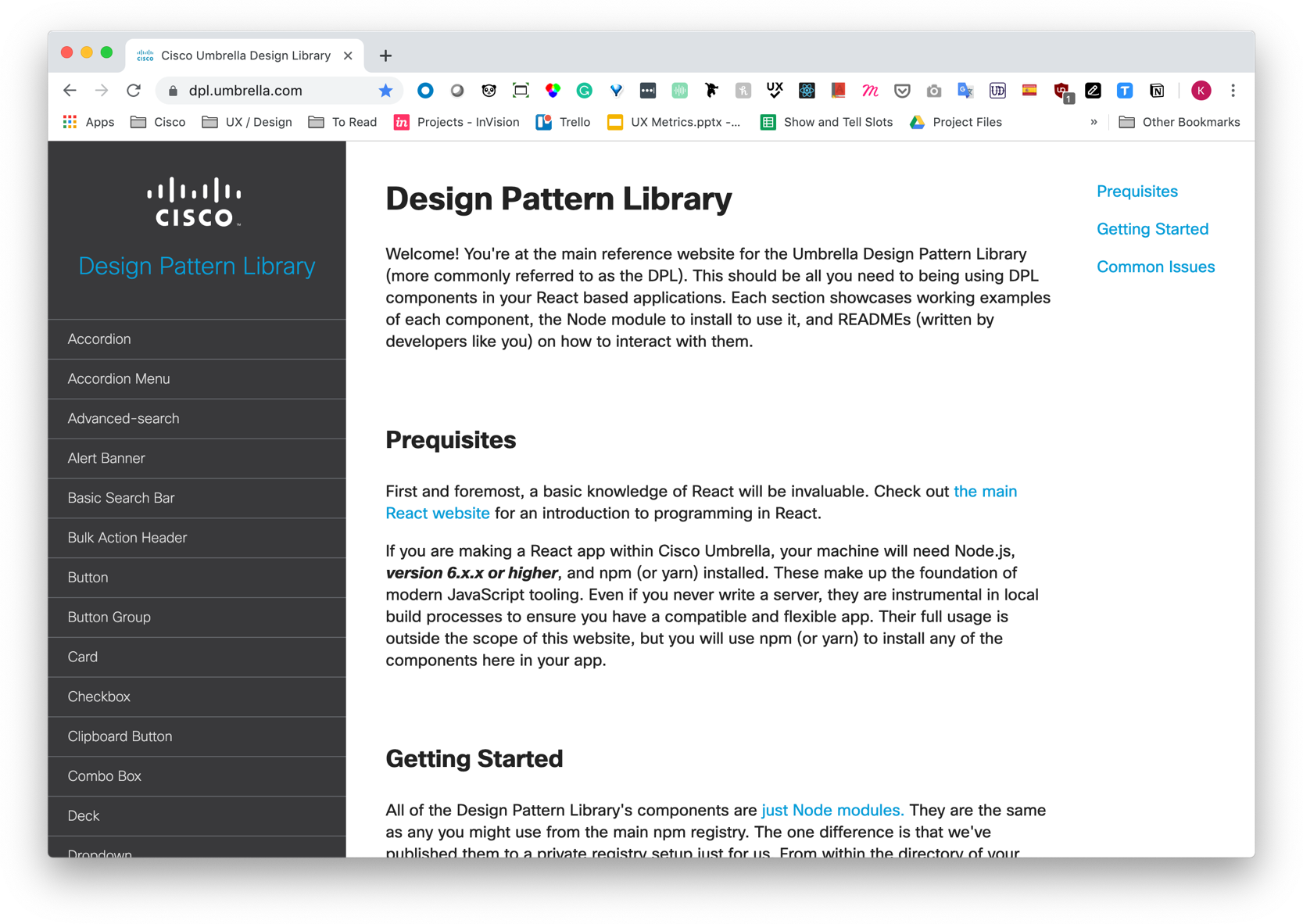Select Alert Banner in the sidebar

coord(197,459)
